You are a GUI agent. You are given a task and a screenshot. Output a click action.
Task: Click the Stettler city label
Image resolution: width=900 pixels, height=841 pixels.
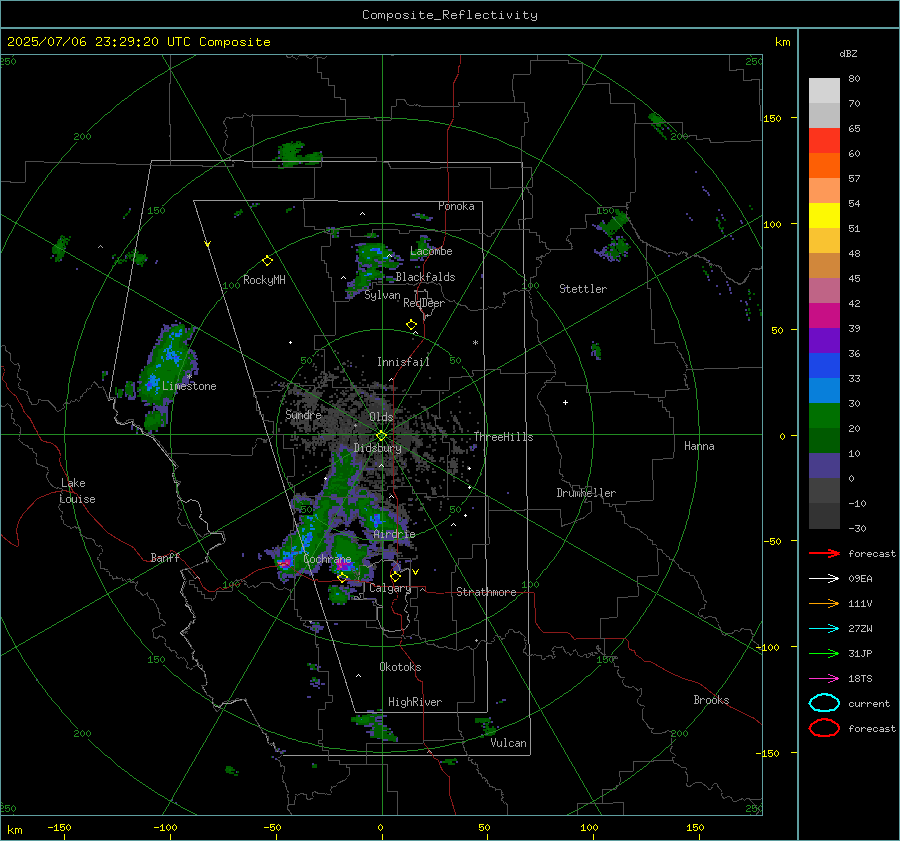(x=583, y=289)
